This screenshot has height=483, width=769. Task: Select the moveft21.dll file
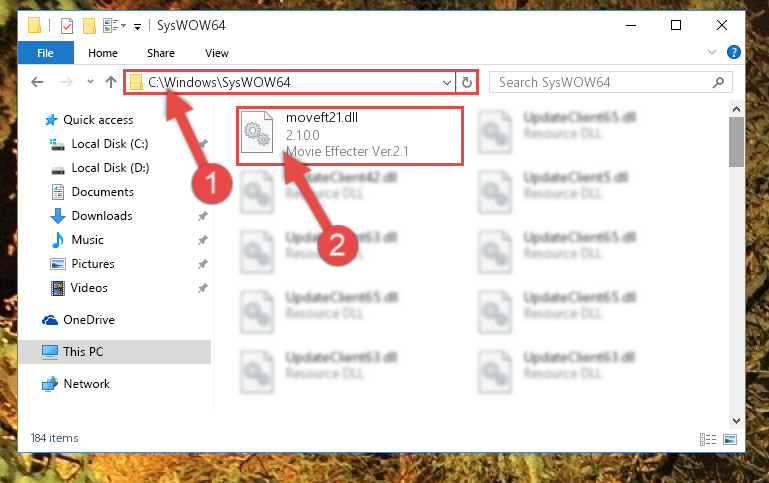(x=350, y=136)
